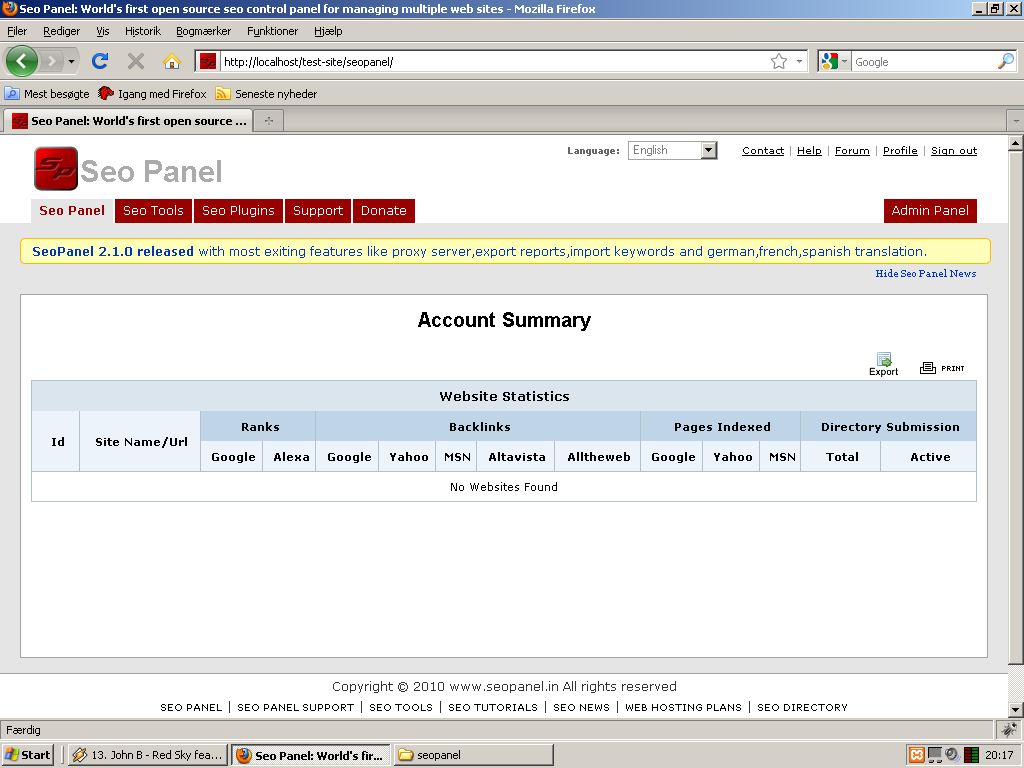This screenshot has width=1024, height=768.
Task: Click the tray clock showing 20:17
Action: click(999, 755)
